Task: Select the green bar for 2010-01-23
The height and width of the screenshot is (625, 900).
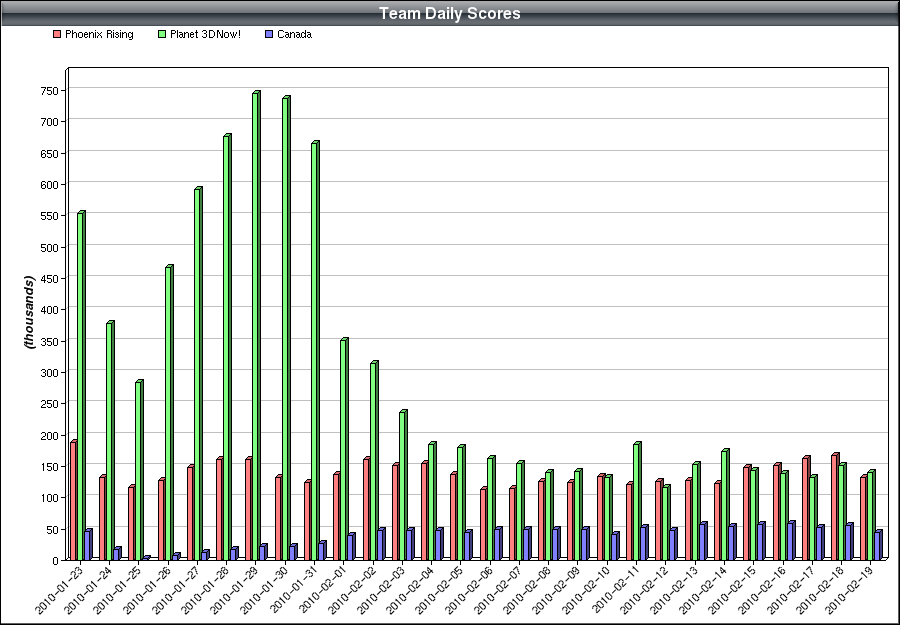Action: [81, 385]
